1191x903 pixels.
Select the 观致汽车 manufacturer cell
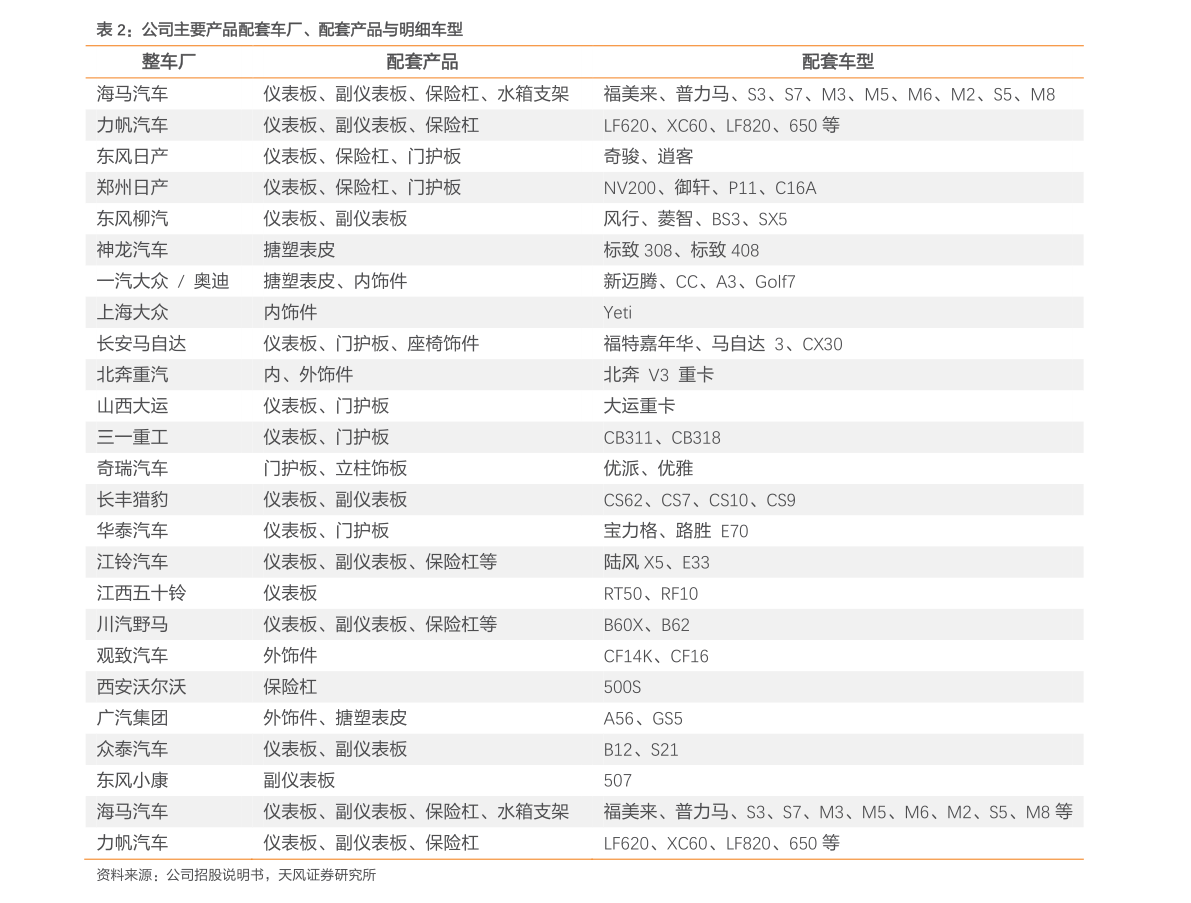[132, 655]
